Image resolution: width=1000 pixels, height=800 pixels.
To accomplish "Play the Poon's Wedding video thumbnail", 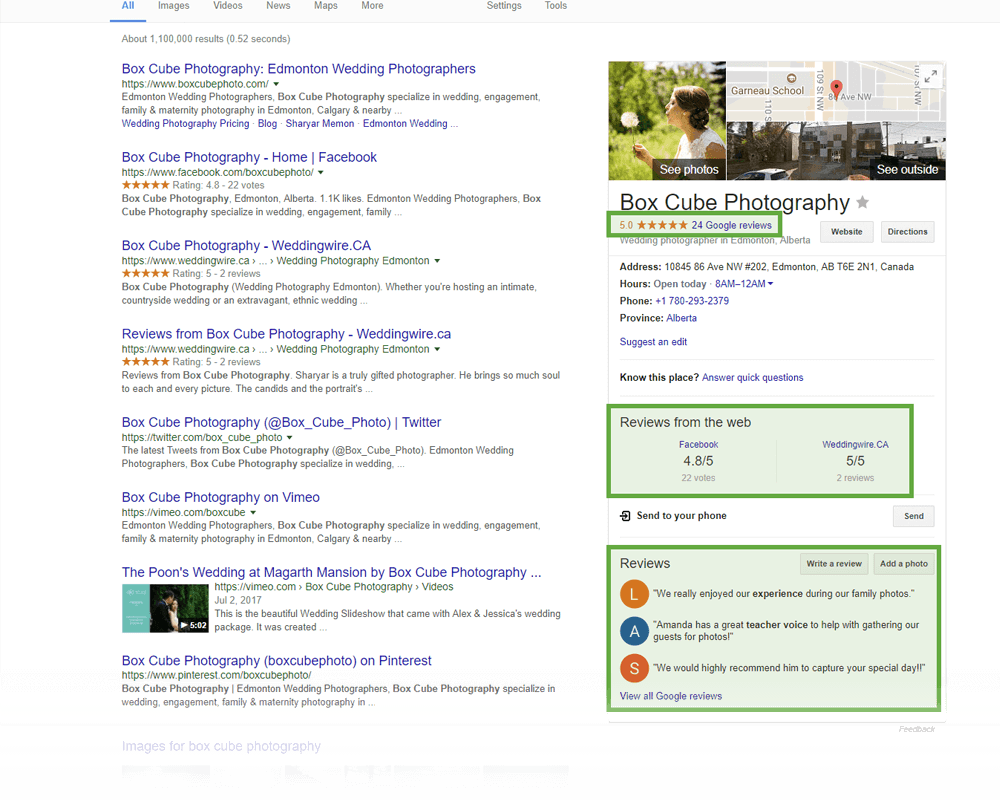I will click(165, 609).
